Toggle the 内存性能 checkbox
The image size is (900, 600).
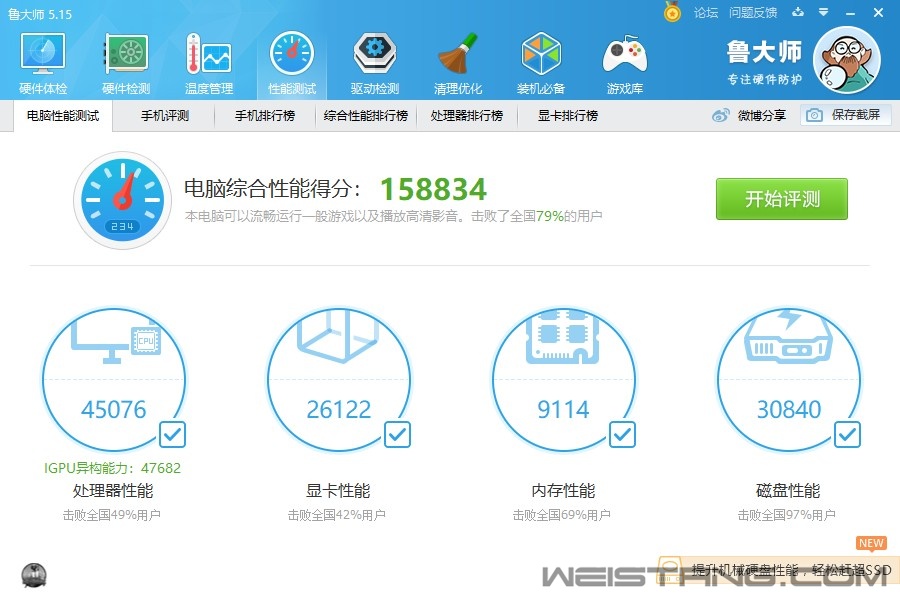[x=622, y=435]
